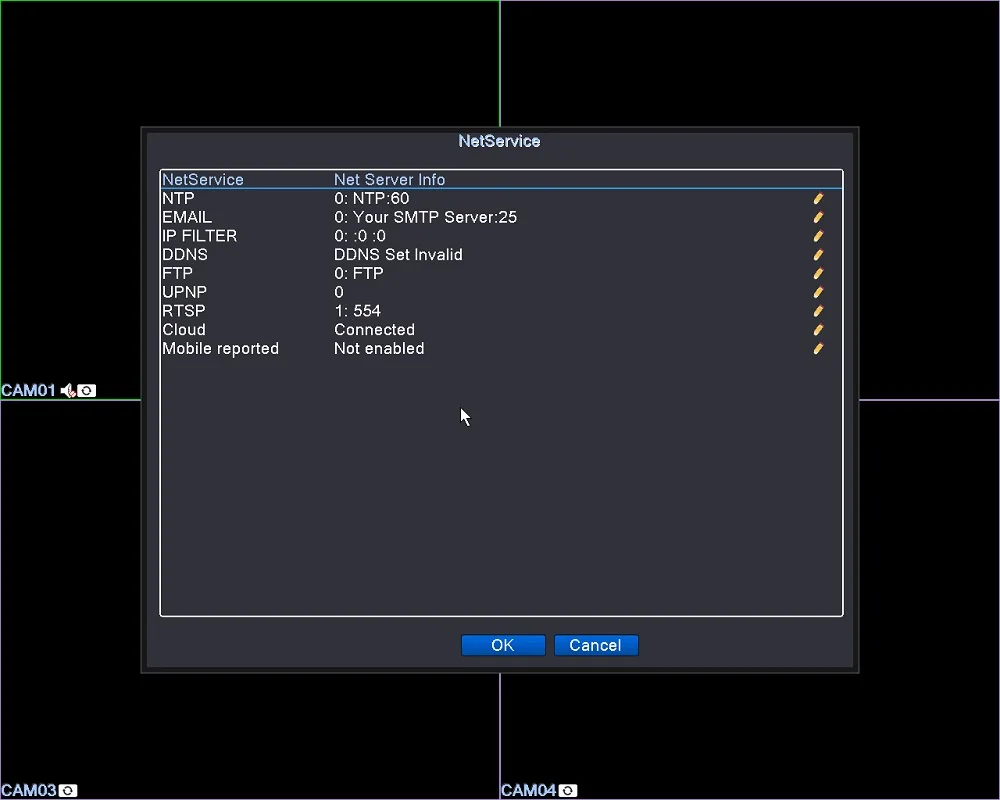Image resolution: width=1000 pixels, height=800 pixels.
Task: Select the IP FILTER row label
Action: pos(200,236)
